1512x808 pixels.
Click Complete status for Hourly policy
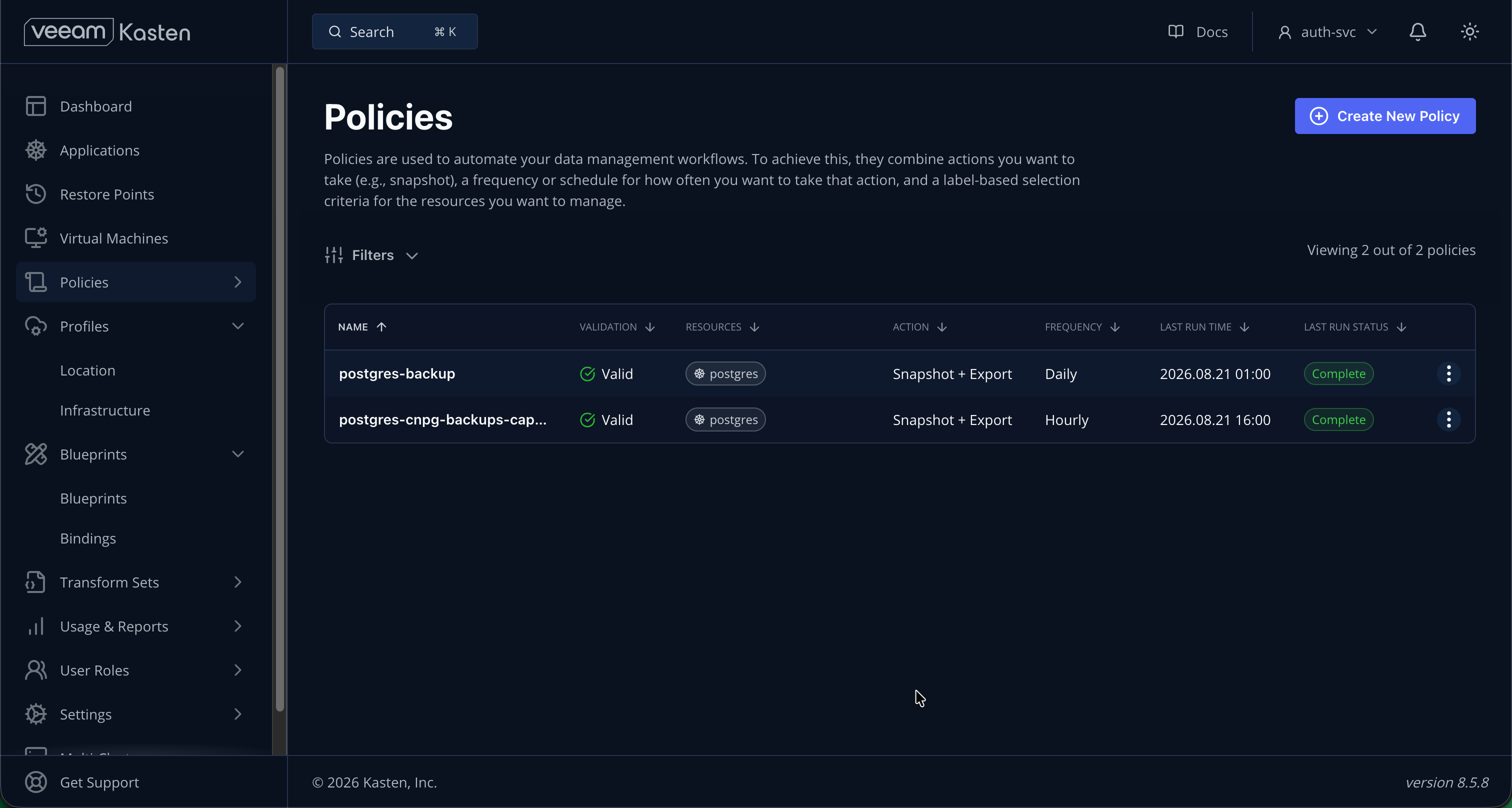click(x=1338, y=419)
